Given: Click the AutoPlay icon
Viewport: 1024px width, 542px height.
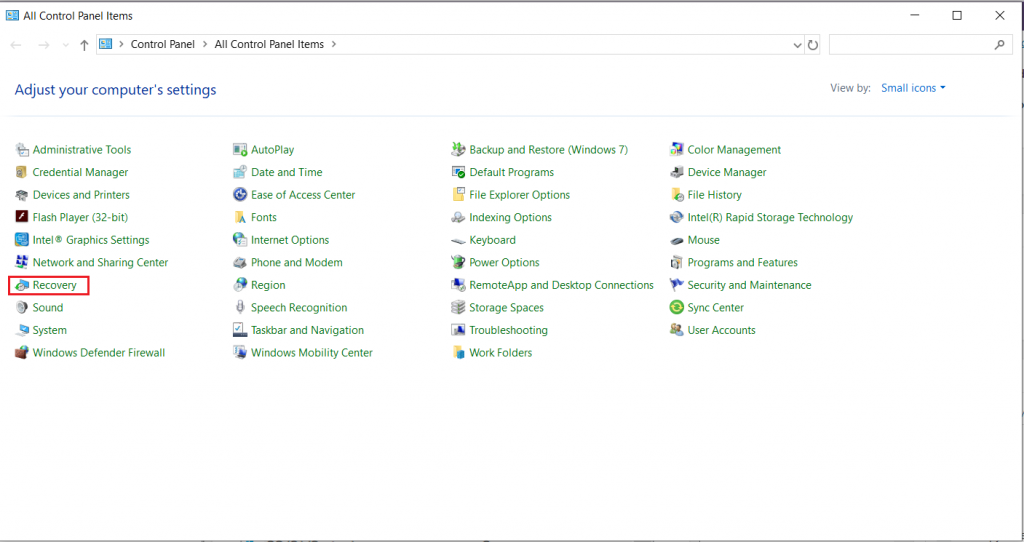Looking at the screenshot, I should pos(240,150).
